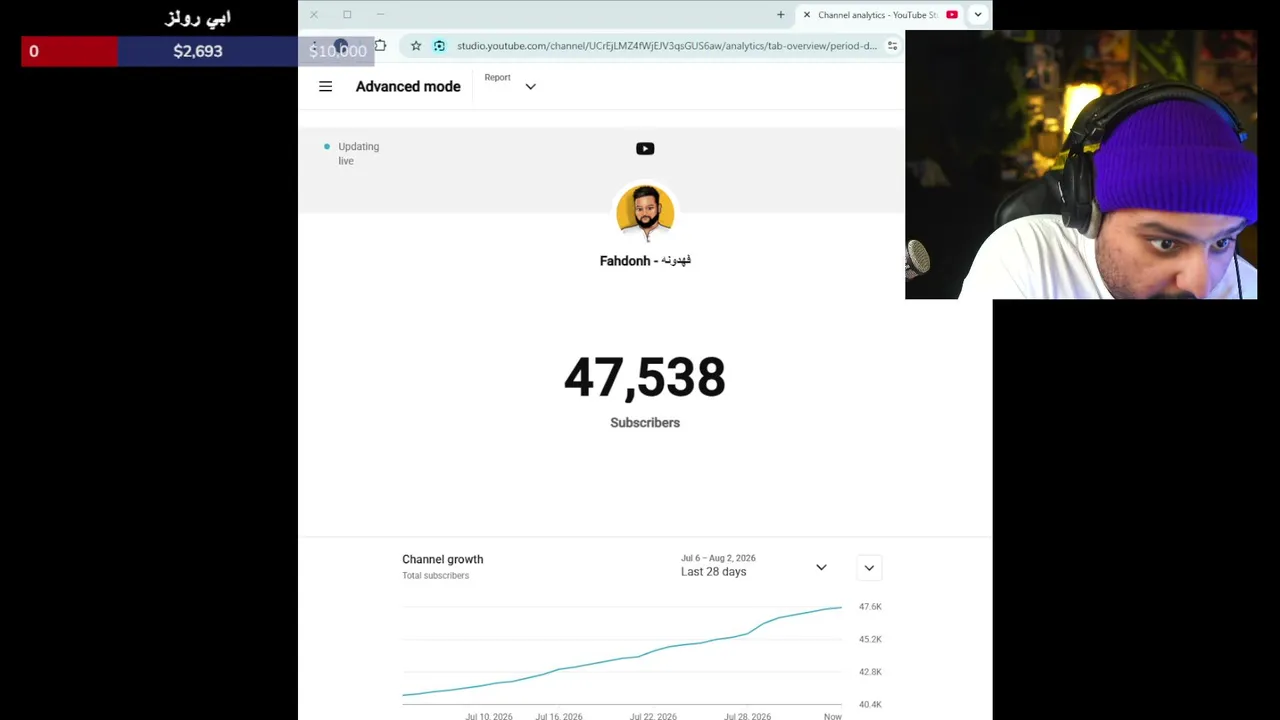Open the extensions puzzle icon in the browser toolbar
Screen dimensions: 1280x720
tap(380, 46)
